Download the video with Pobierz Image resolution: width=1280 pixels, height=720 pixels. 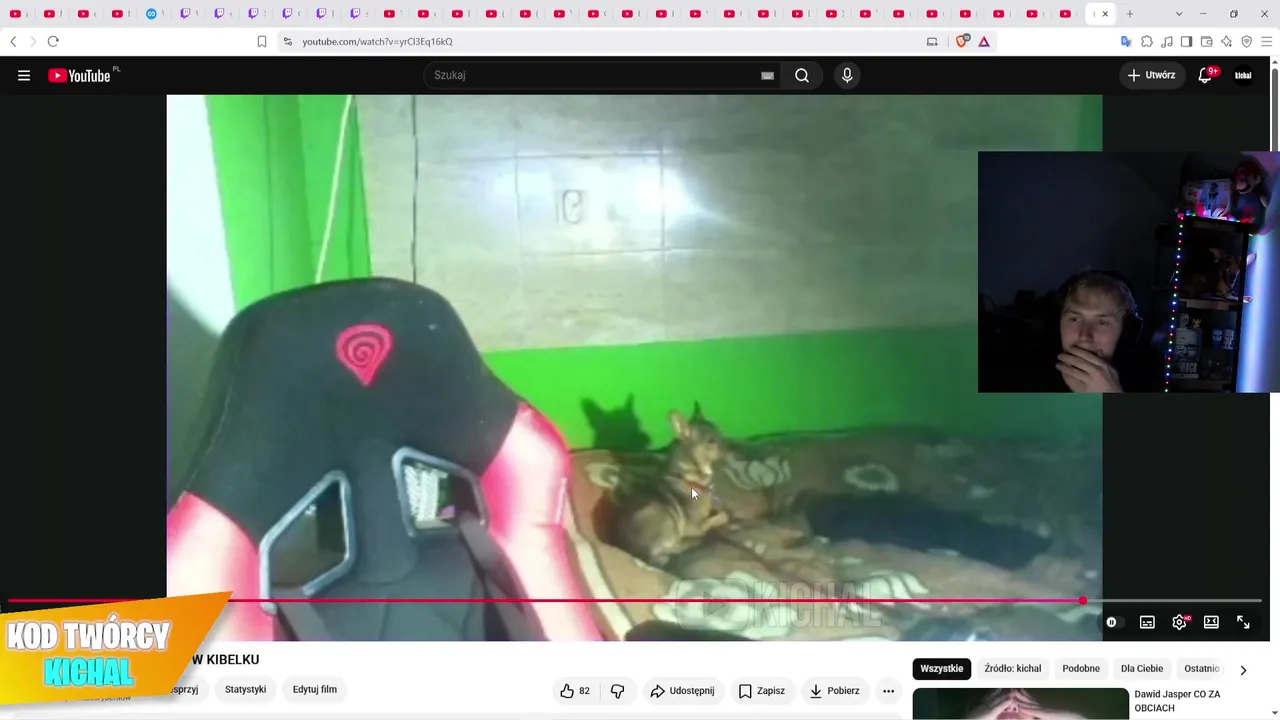(834, 691)
